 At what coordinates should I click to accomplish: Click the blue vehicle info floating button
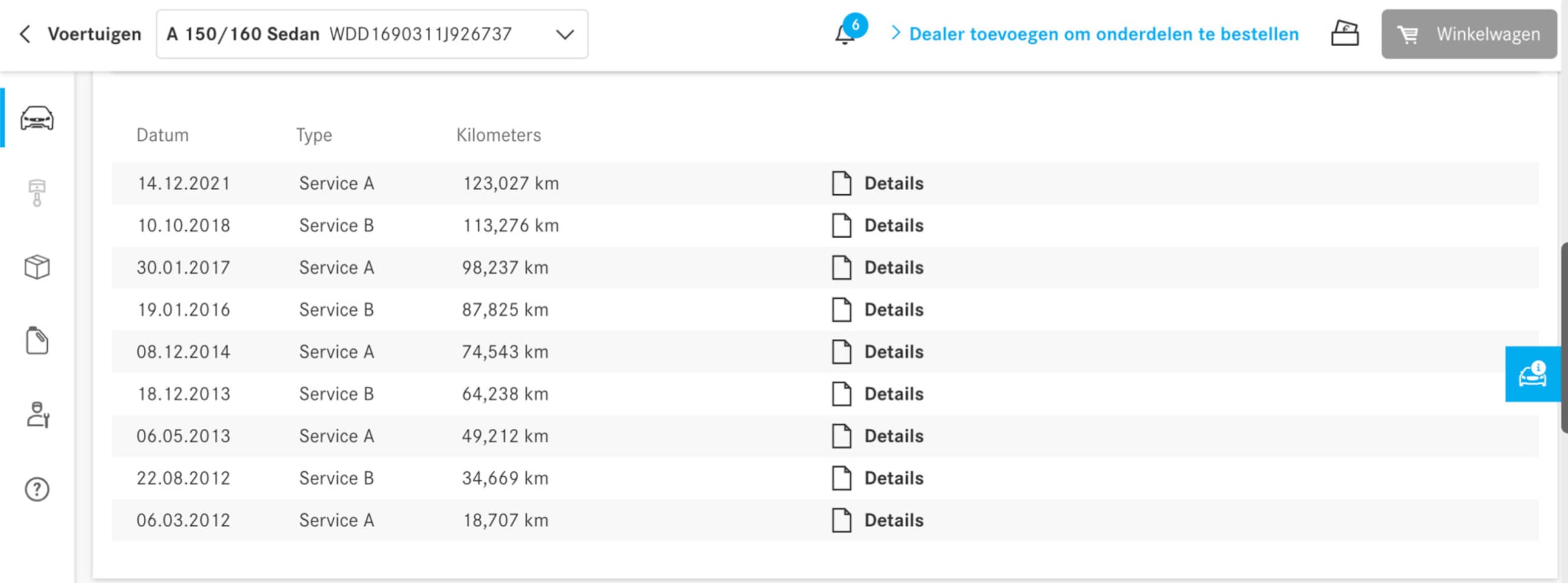pyautogui.click(x=1532, y=375)
